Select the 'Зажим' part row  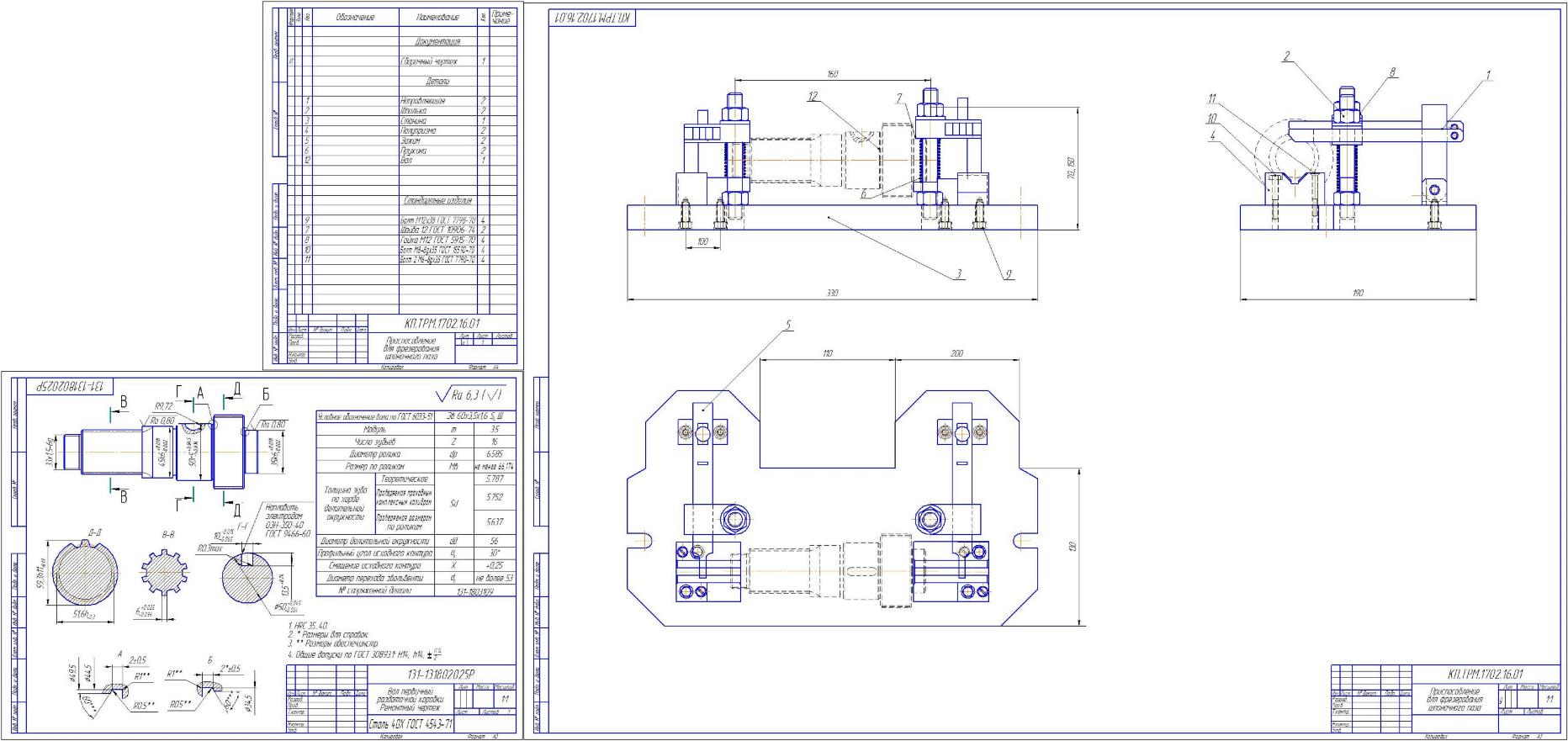pos(401,141)
